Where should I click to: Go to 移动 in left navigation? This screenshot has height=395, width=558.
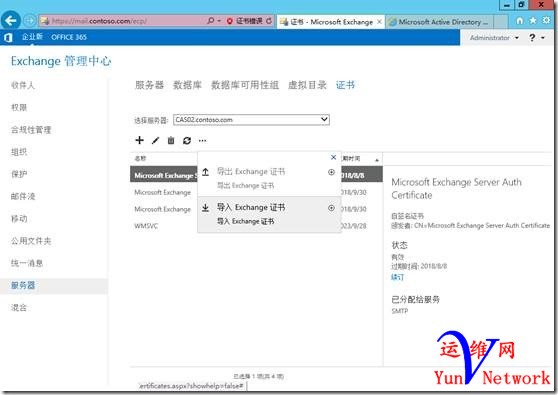19,218
